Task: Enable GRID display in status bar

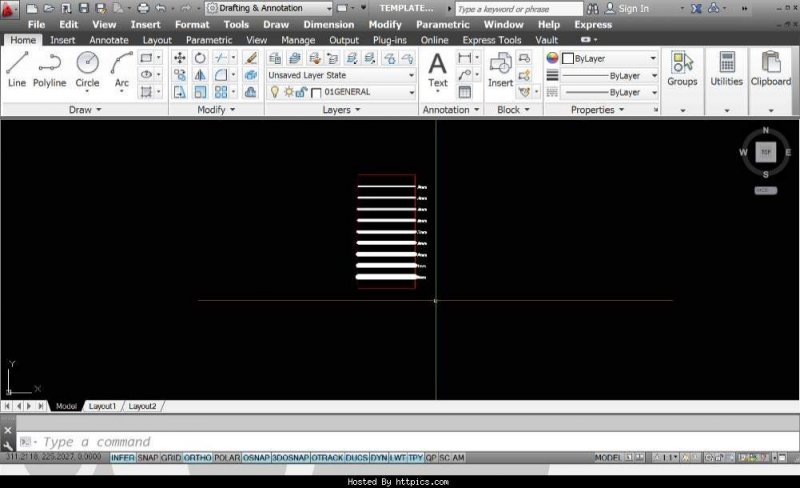Action: pos(171,457)
